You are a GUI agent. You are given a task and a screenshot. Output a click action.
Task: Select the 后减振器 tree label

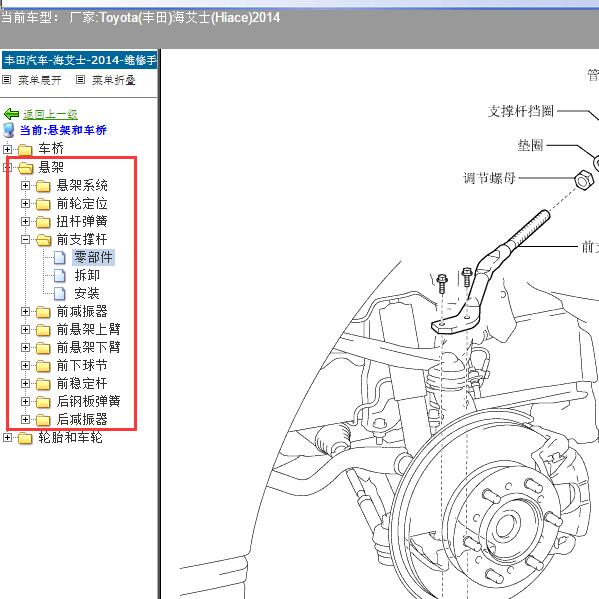tap(82, 419)
